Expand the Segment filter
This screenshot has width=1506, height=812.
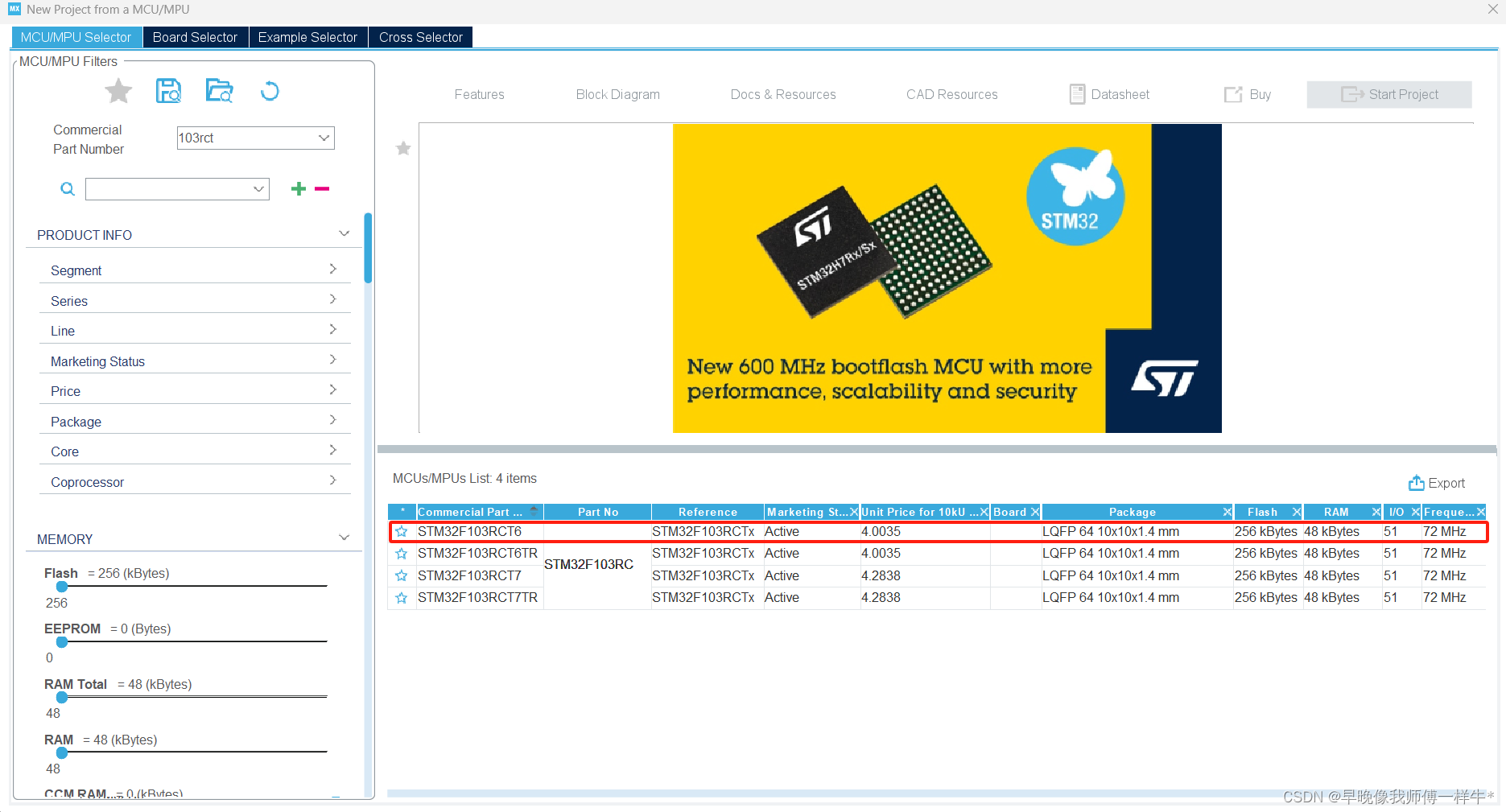(x=333, y=270)
